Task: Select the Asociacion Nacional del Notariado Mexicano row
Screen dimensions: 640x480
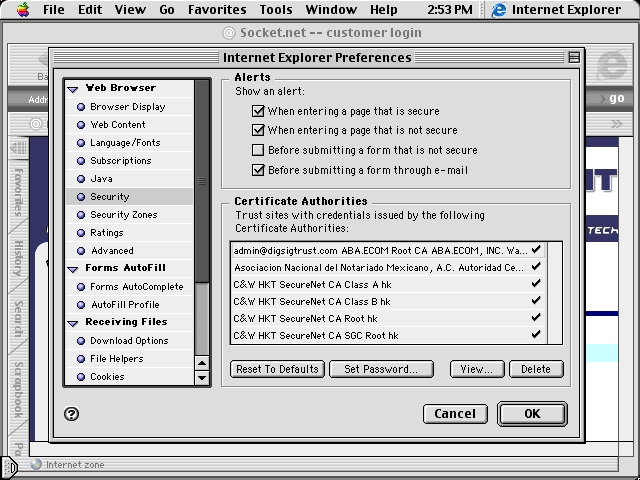Action: click(388, 267)
